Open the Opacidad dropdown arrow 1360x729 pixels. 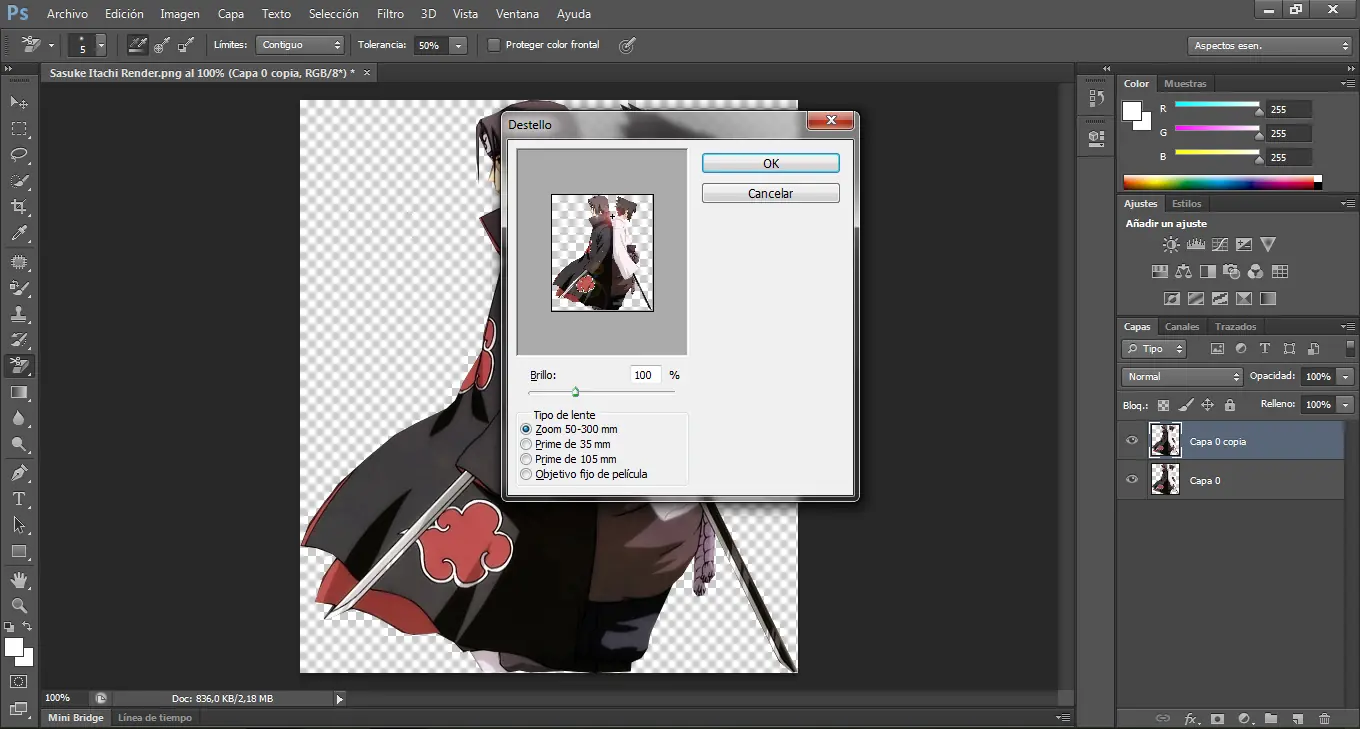pyautogui.click(x=1346, y=377)
